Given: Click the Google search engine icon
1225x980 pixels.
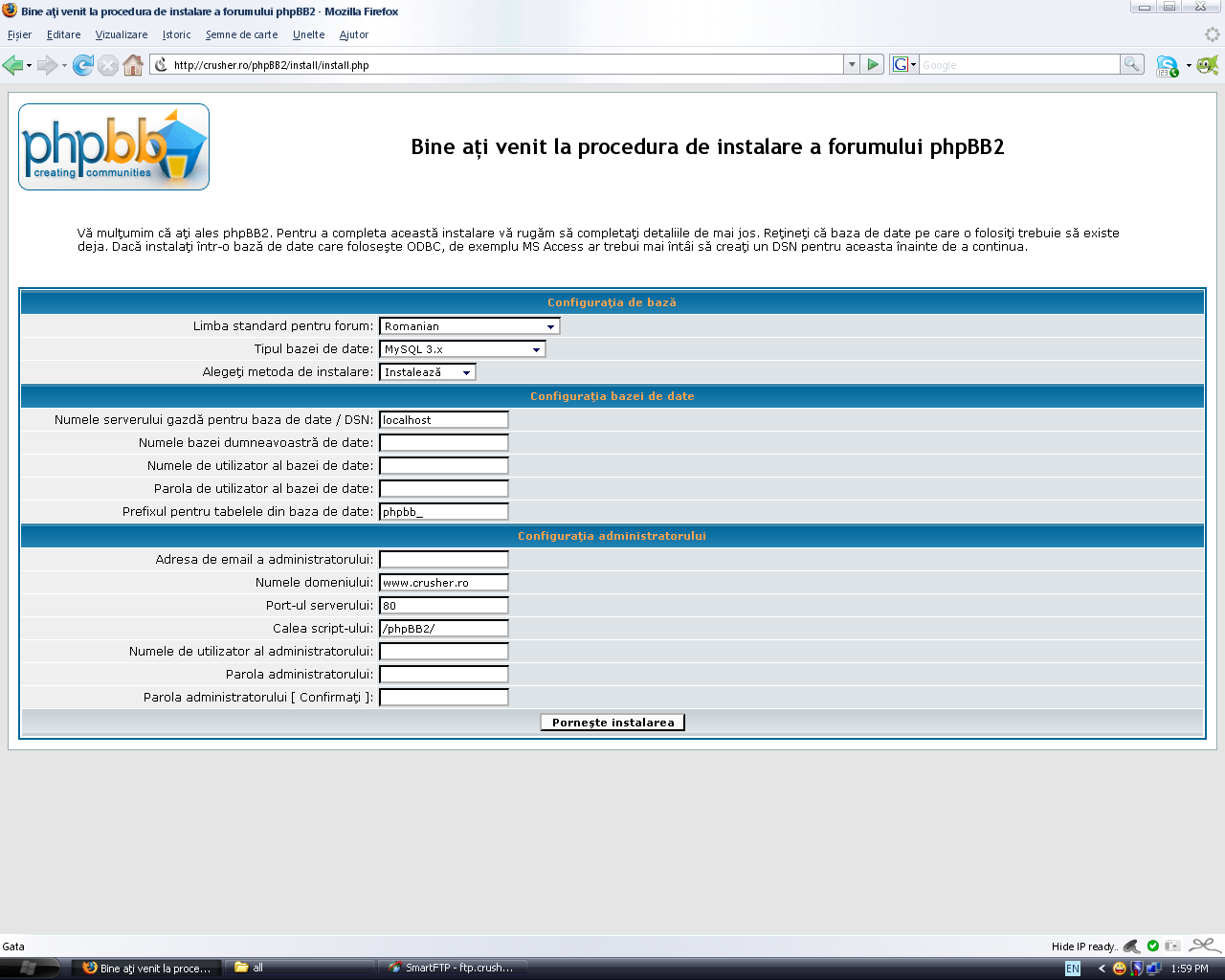Looking at the screenshot, I should pyautogui.click(x=900, y=64).
